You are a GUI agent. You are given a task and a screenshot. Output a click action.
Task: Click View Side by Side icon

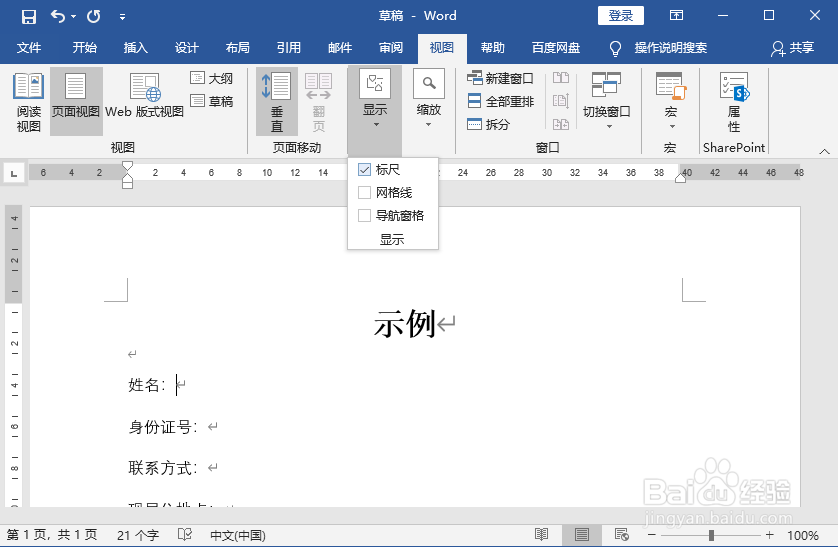[x=561, y=78]
